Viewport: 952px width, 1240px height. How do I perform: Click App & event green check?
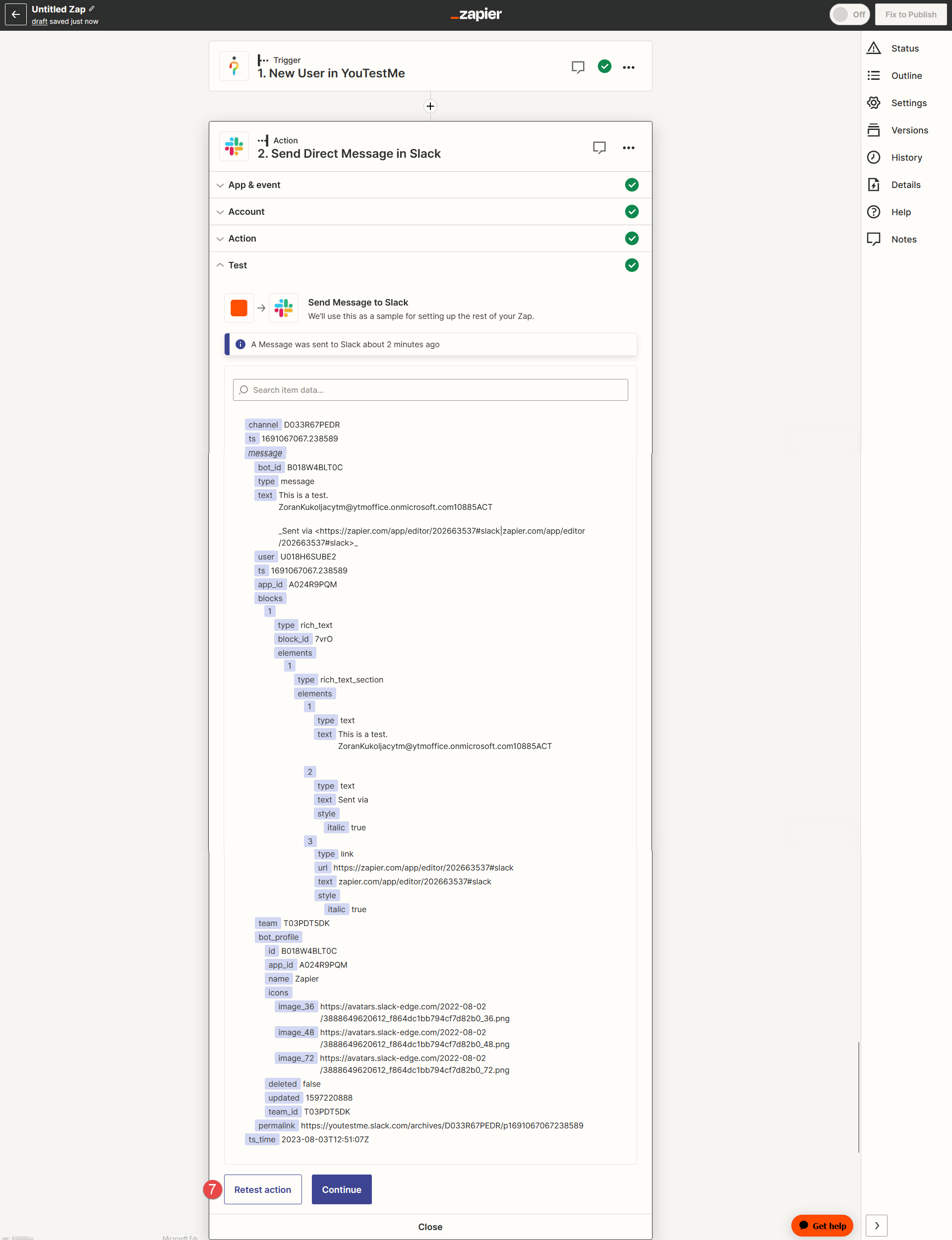click(x=631, y=185)
